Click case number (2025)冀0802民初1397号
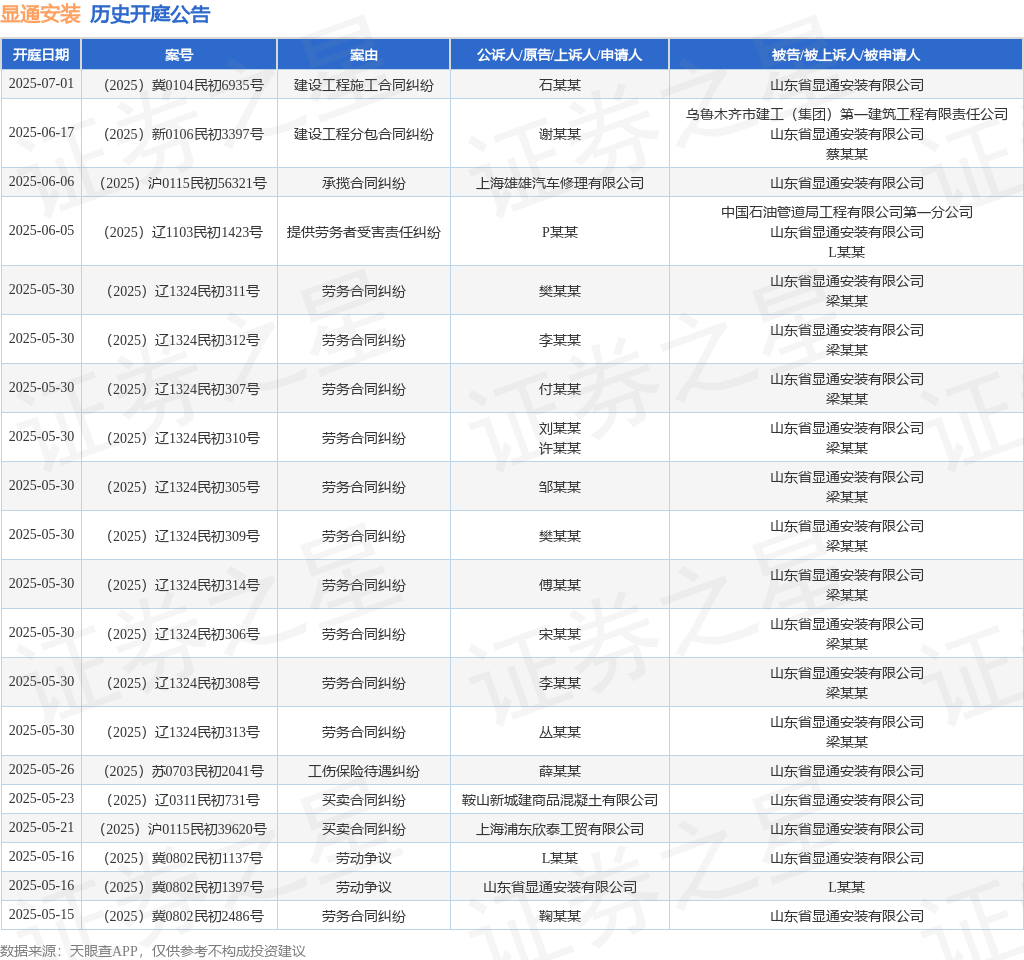 coord(179,887)
